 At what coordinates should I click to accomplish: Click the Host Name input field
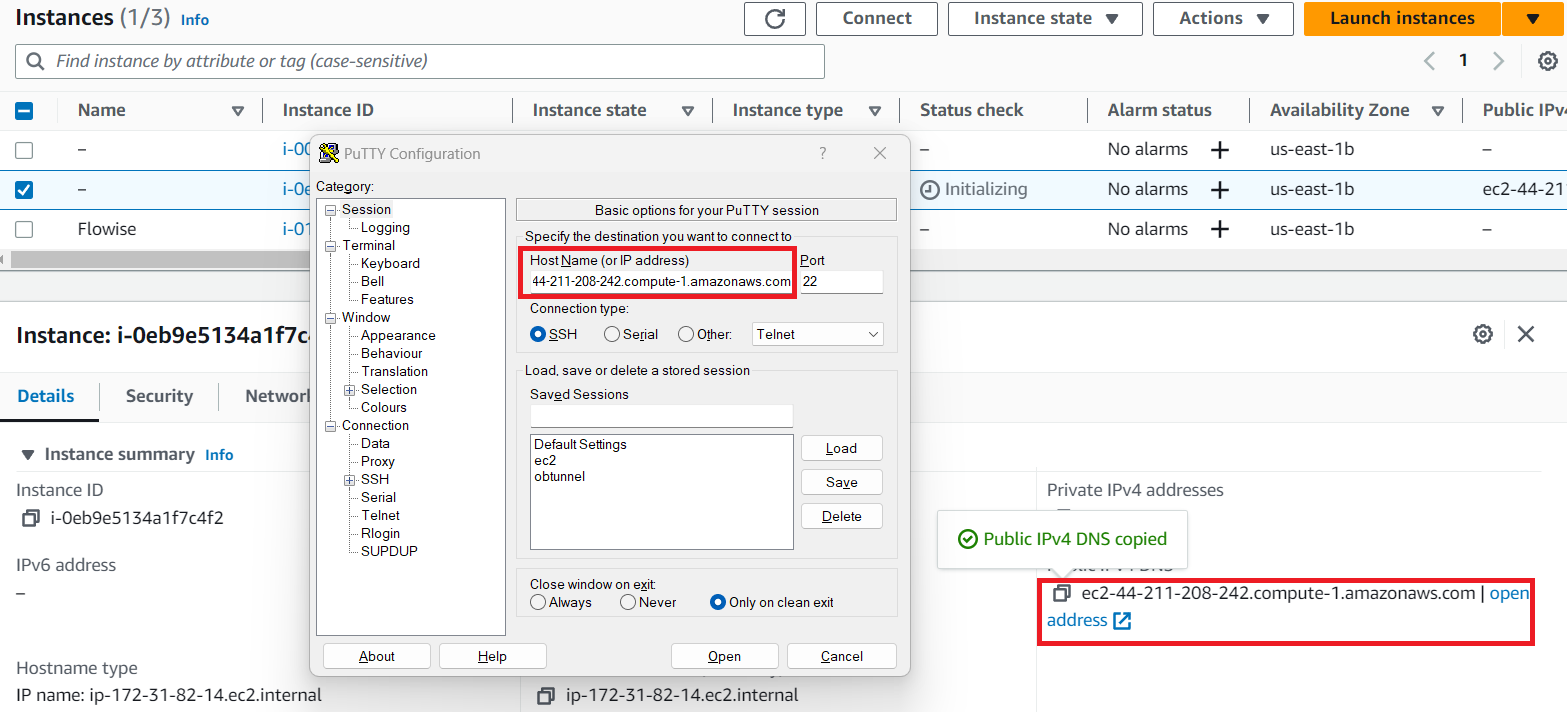click(x=661, y=281)
